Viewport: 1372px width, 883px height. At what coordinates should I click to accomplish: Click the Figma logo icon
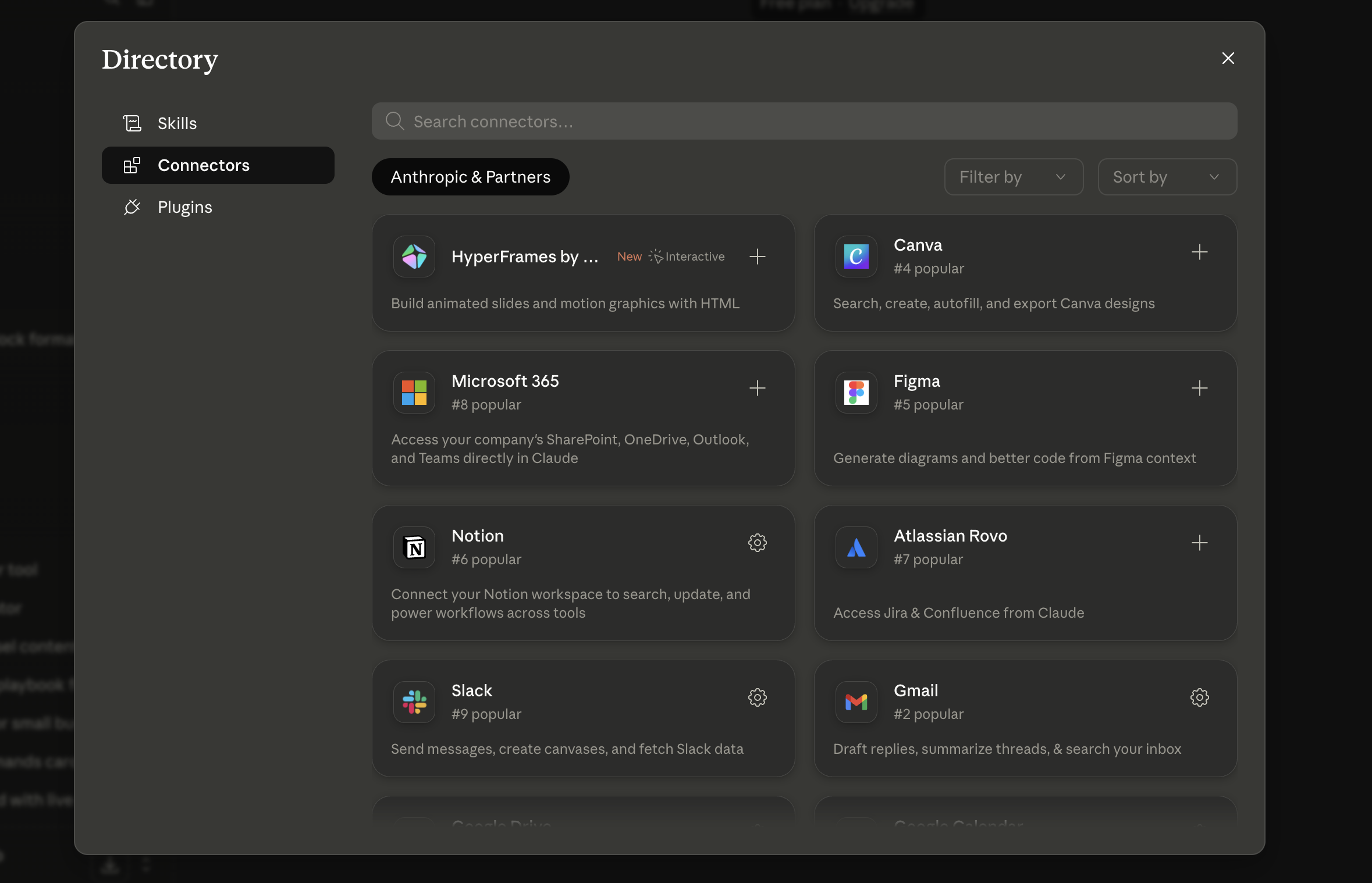click(856, 393)
